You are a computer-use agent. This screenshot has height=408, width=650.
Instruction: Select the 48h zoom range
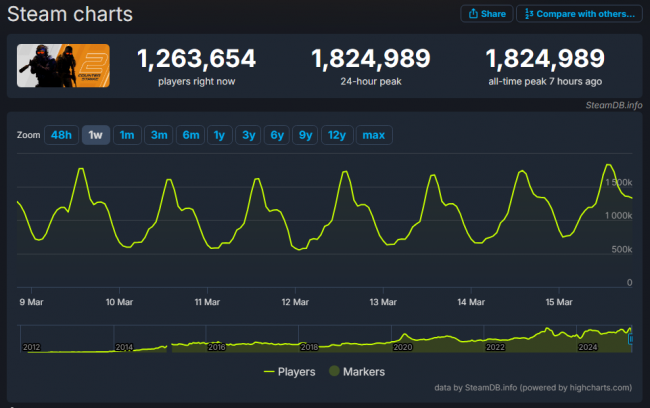(60, 135)
